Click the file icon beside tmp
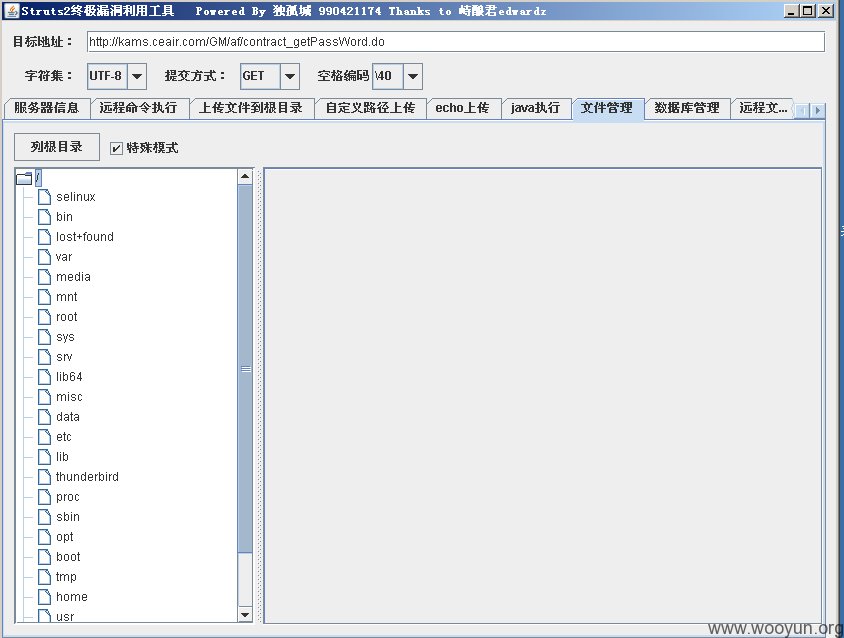 click(45, 577)
